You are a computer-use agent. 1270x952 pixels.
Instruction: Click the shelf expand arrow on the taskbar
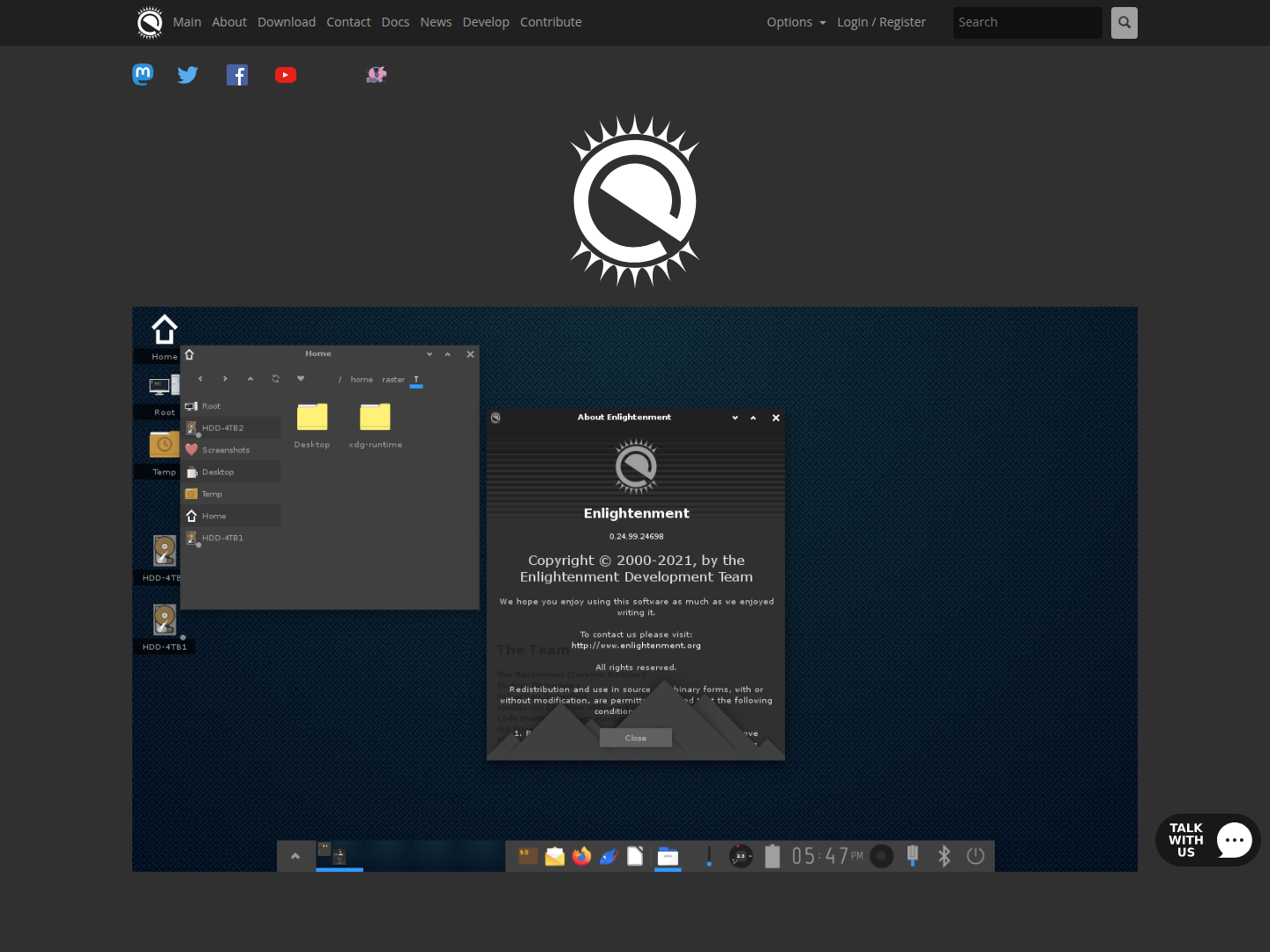295,856
